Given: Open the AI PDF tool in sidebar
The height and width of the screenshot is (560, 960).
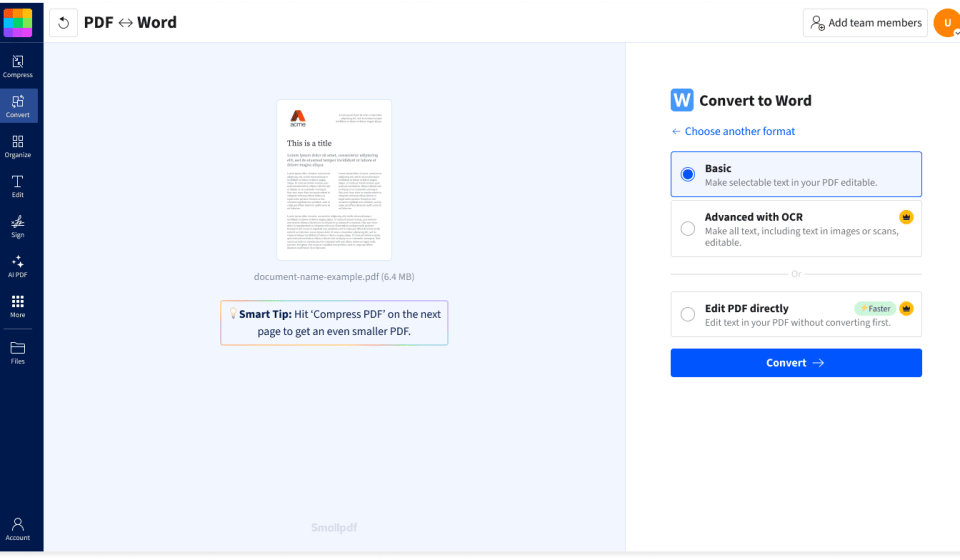Looking at the screenshot, I should pos(18,266).
